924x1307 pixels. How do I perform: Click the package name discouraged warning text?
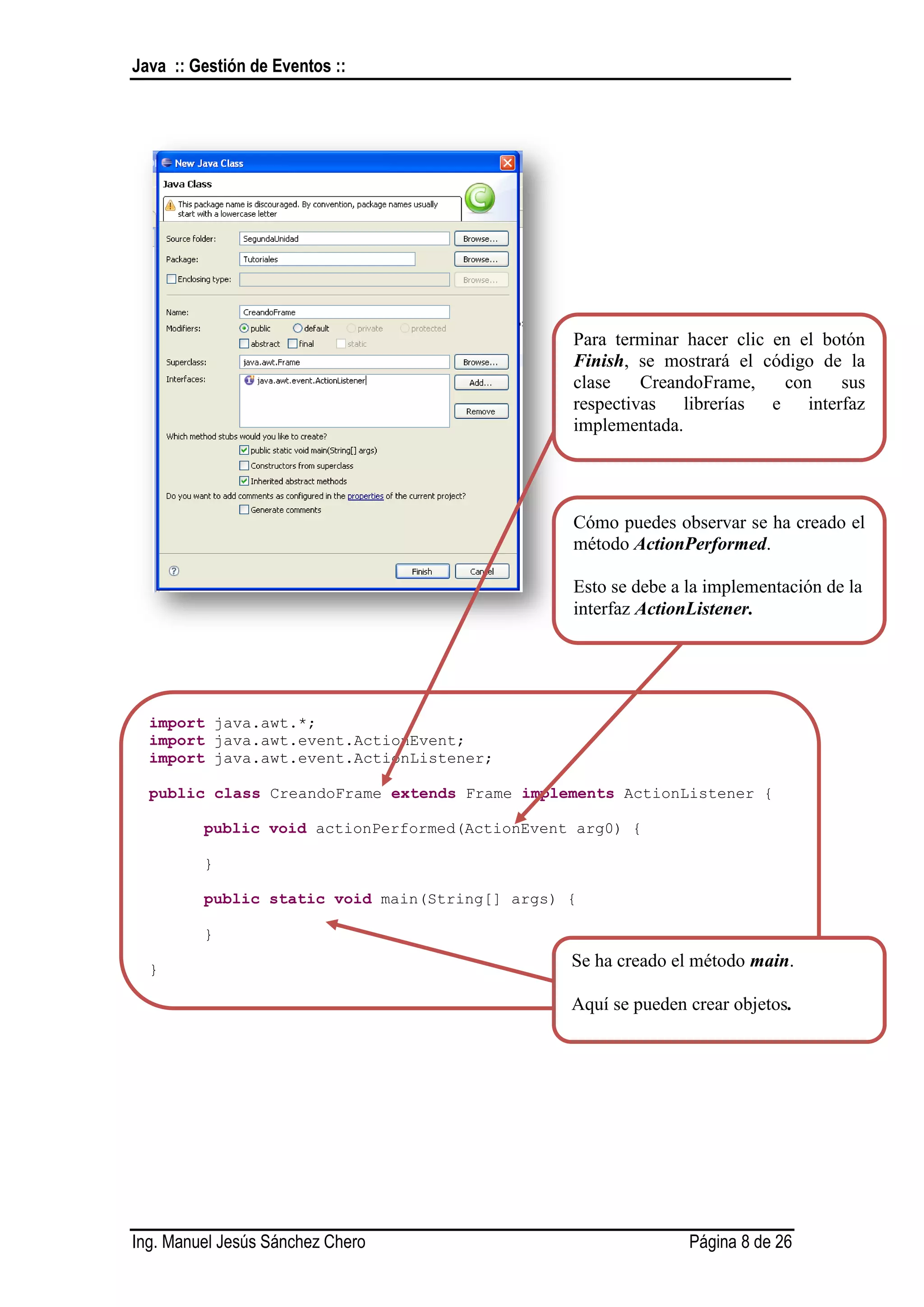(x=308, y=209)
